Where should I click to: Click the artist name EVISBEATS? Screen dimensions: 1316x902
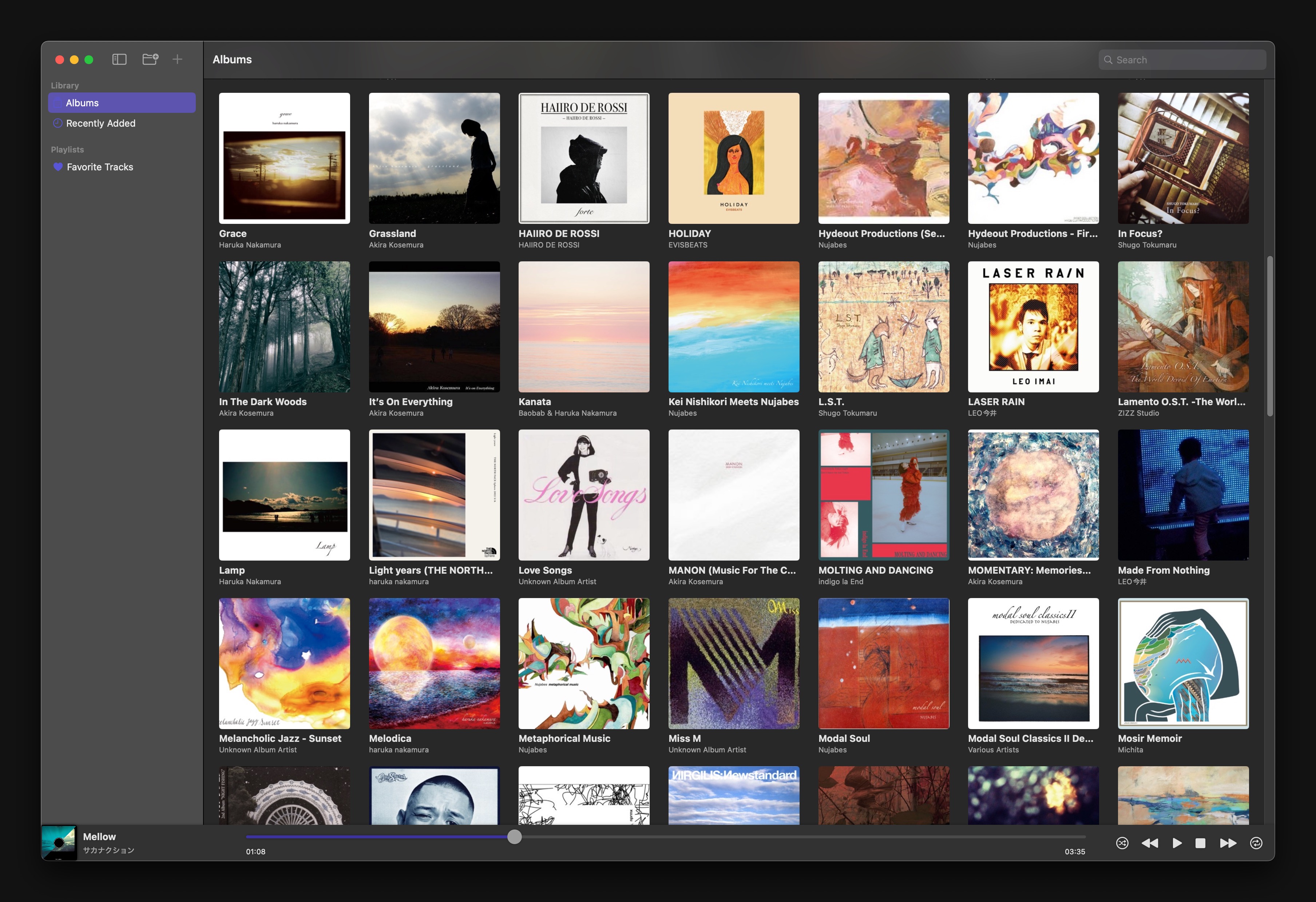pos(687,245)
